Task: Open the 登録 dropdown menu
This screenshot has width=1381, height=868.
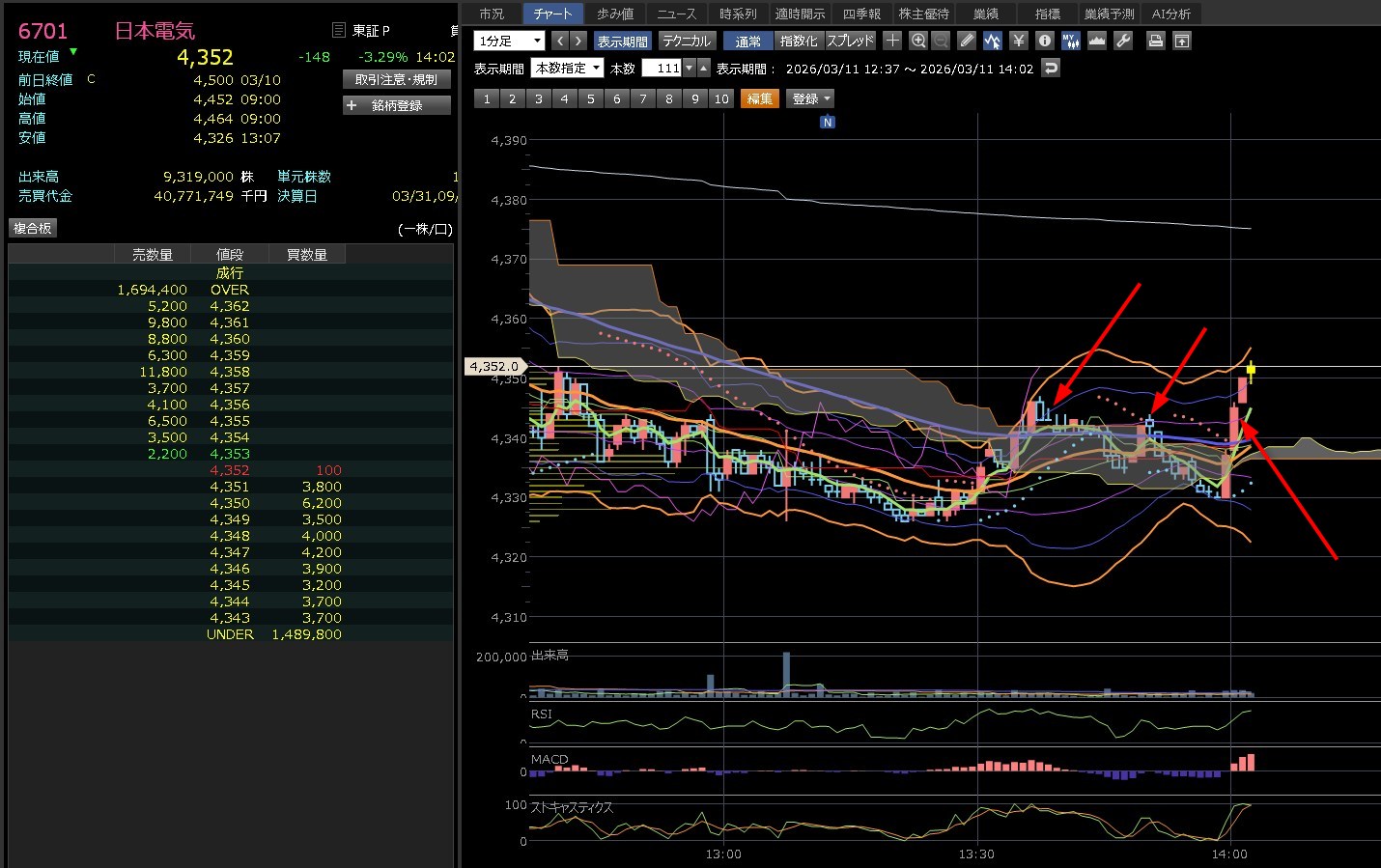Action: click(811, 98)
